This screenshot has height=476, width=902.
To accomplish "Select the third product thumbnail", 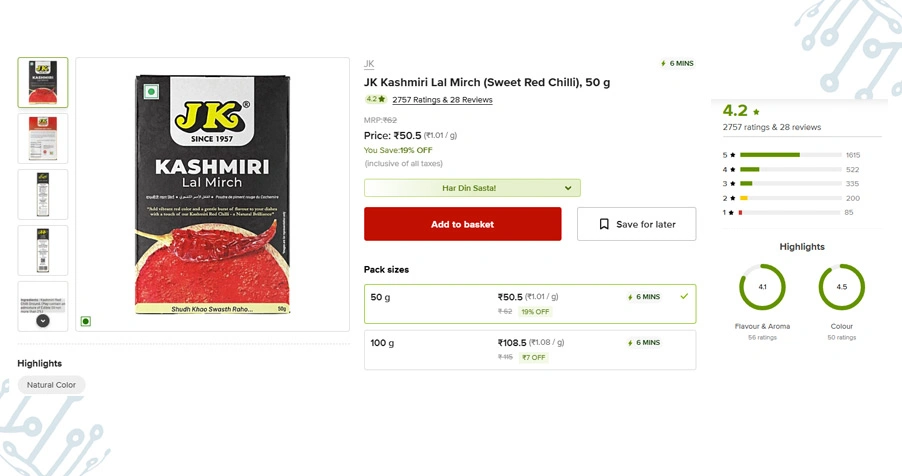I will click(x=43, y=194).
